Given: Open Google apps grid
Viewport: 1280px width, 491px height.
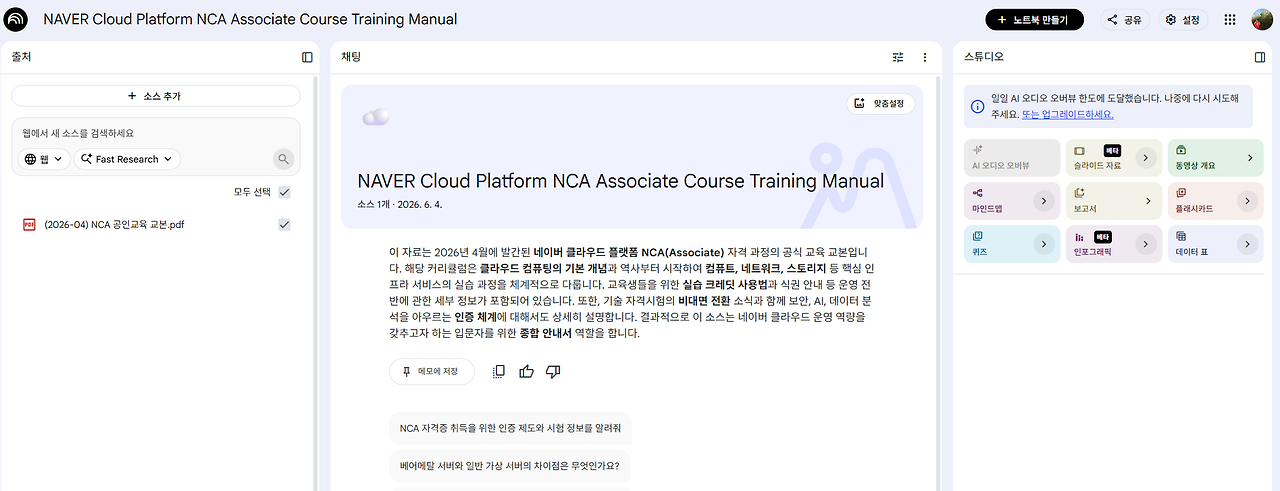Looking at the screenshot, I should tap(1230, 19).
